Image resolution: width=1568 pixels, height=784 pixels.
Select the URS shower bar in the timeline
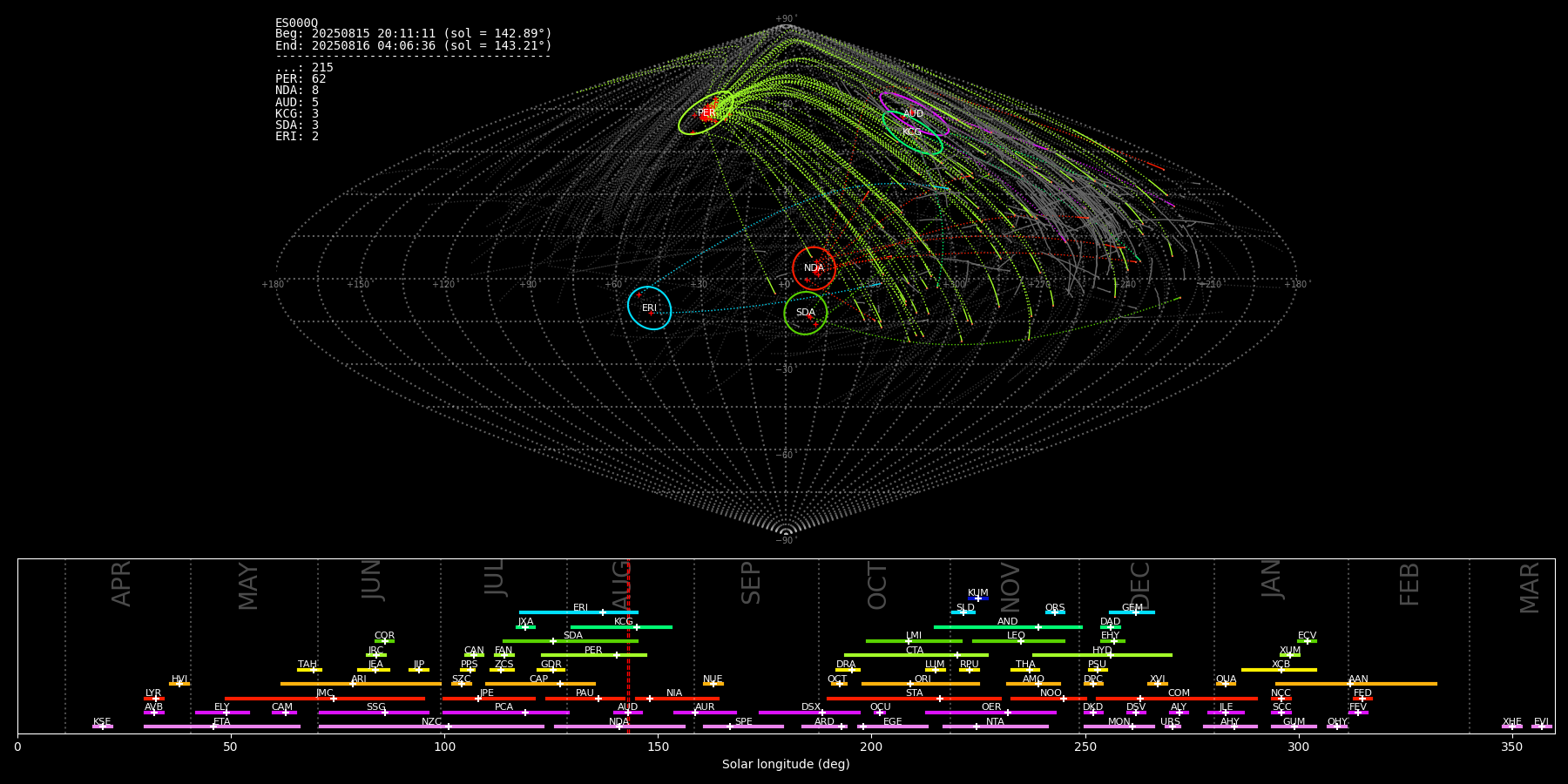pyautogui.click(x=1173, y=727)
